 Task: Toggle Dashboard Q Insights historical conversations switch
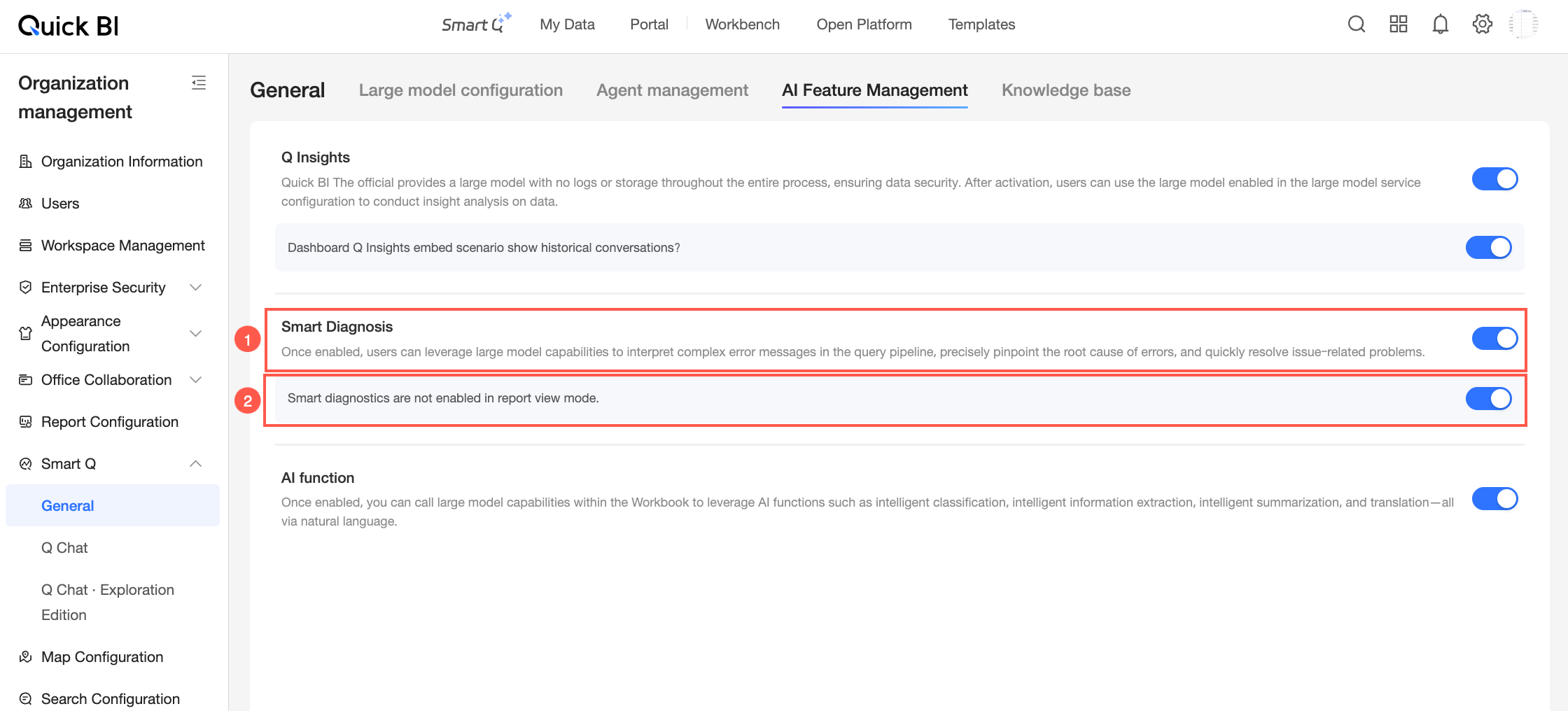pos(1489,248)
